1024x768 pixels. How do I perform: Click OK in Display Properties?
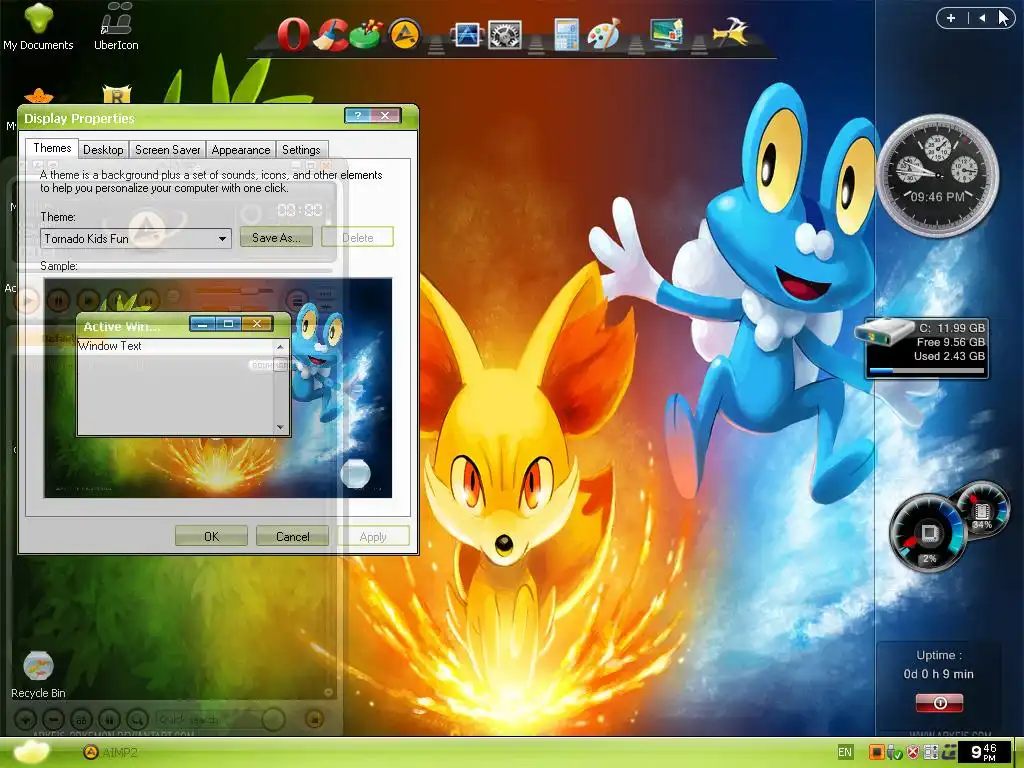211,536
